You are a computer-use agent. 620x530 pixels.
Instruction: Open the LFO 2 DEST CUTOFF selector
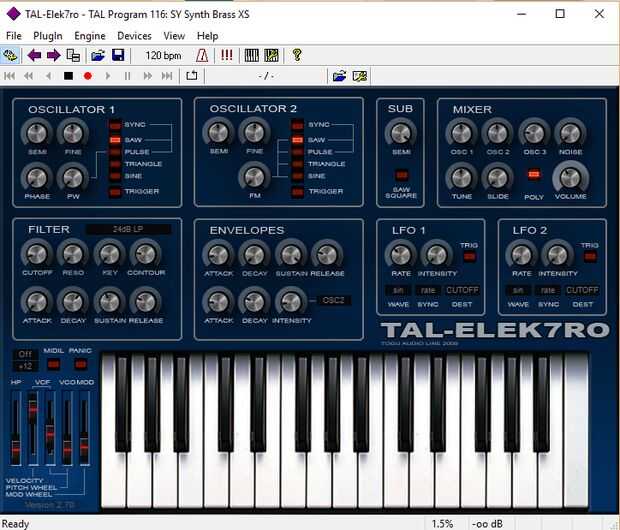click(582, 290)
